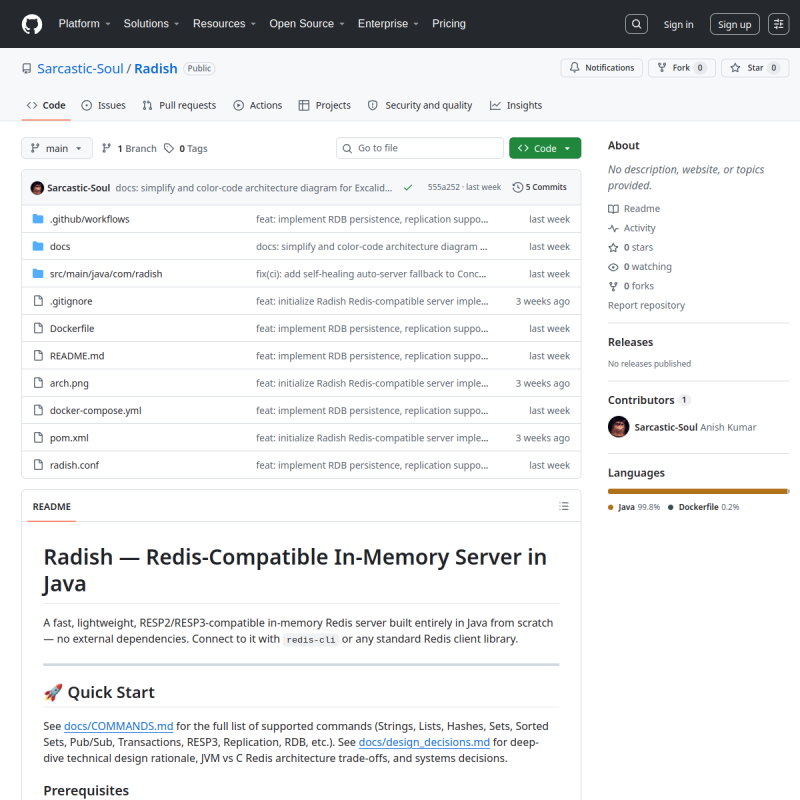The width and height of the screenshot is (800, 800).
Task: Expand the Platform menu in the header
Action: [84, 23]
